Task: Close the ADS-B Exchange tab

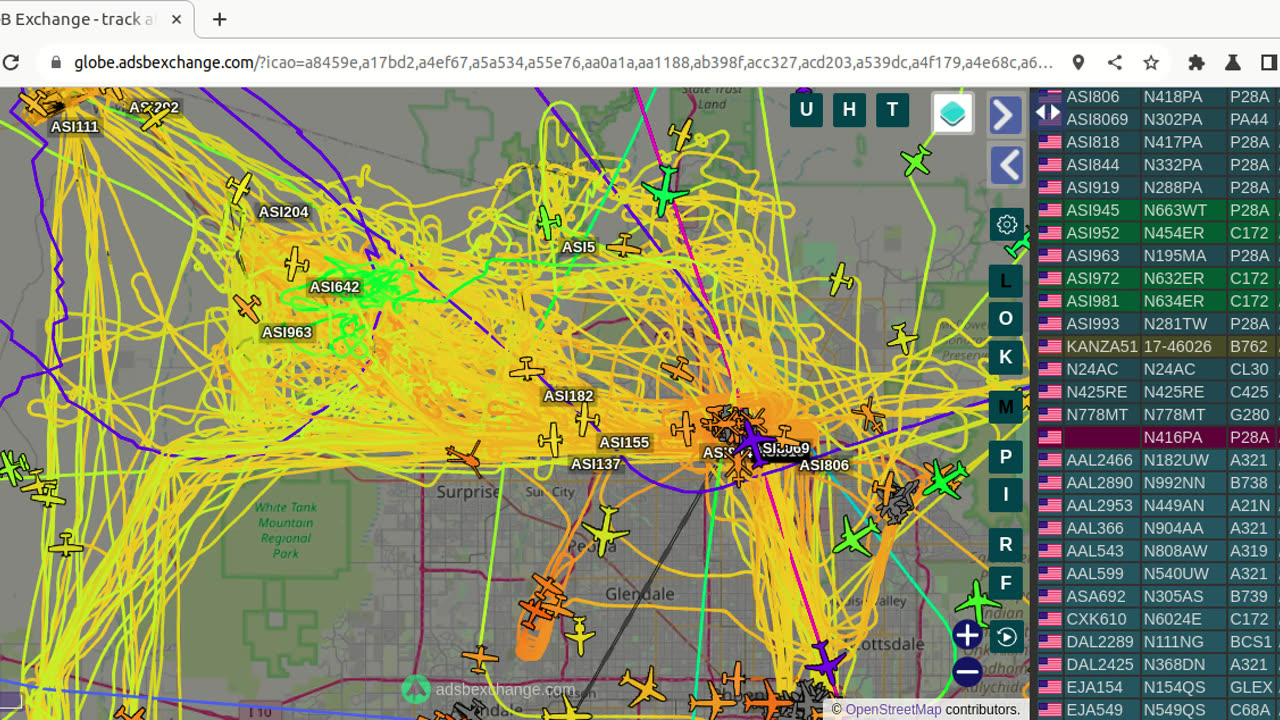Action: (178, 19)
